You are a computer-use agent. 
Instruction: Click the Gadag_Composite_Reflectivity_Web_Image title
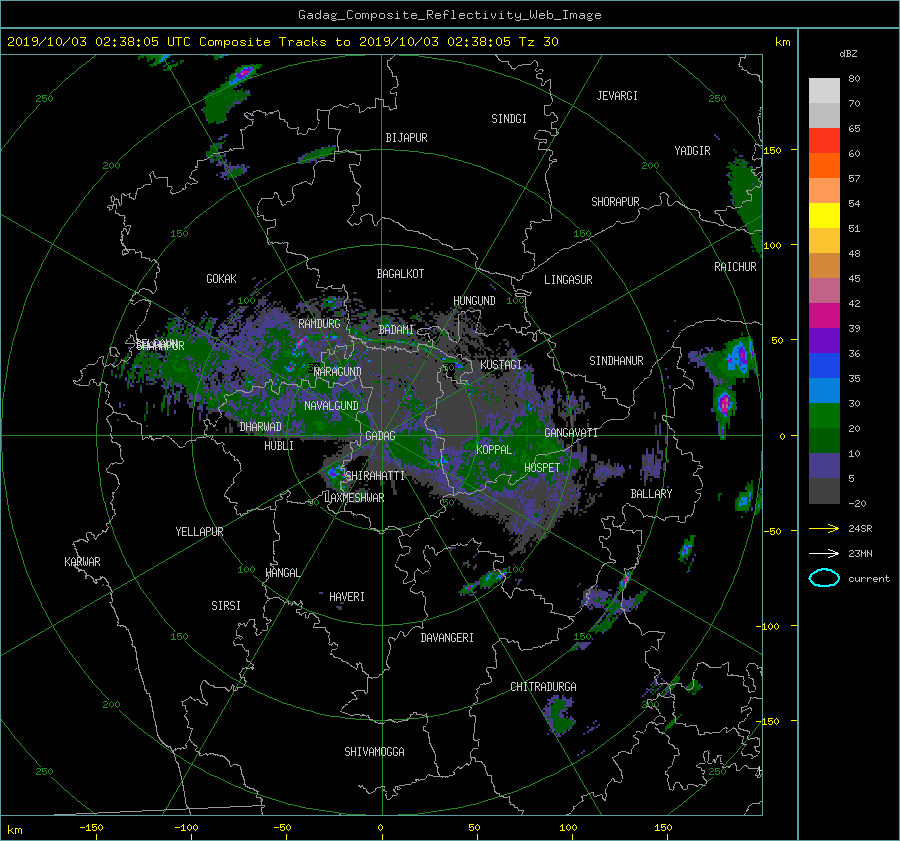click(x=449, y=15)
